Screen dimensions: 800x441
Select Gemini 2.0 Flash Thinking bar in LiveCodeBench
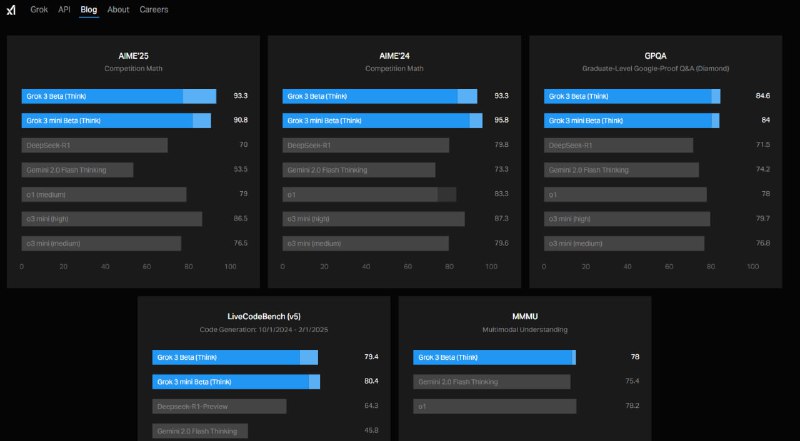pyautogui.click(x=200, y=431)
